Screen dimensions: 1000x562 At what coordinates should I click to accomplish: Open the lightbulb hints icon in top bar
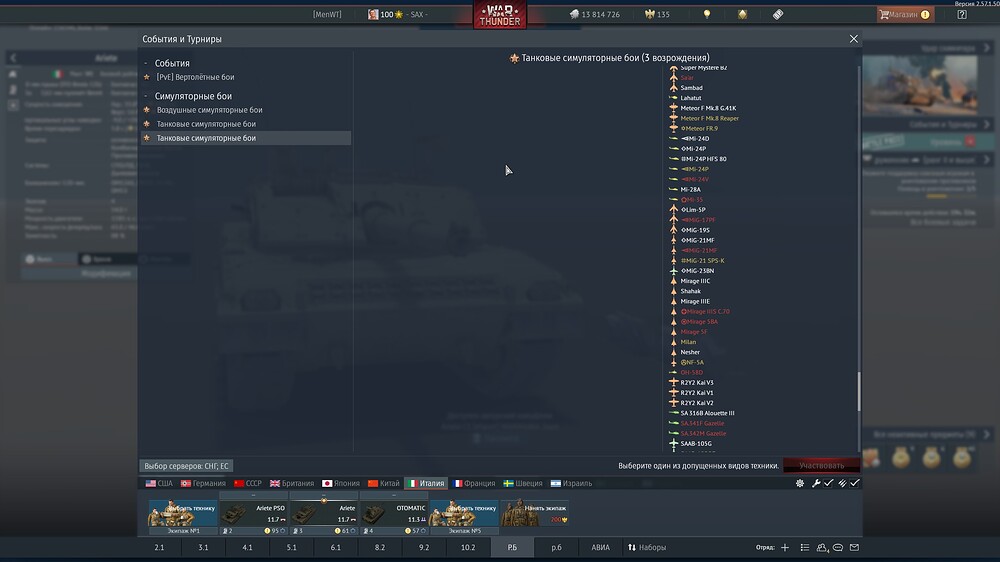click(x=707, y=14)
